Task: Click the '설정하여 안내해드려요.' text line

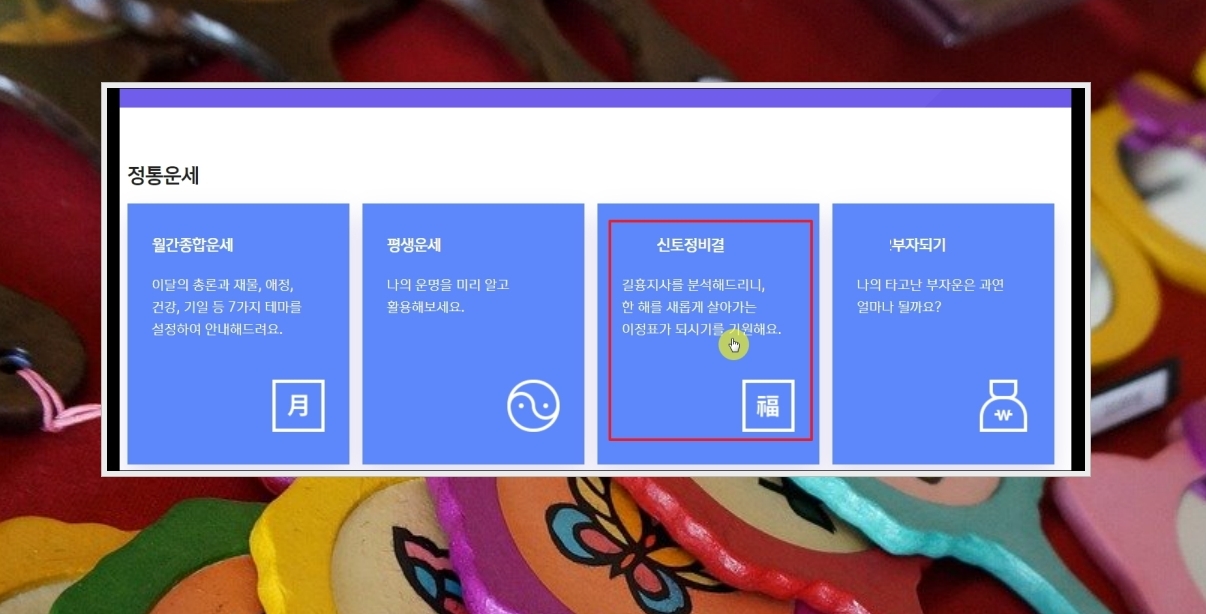Action: coord(217,329)
